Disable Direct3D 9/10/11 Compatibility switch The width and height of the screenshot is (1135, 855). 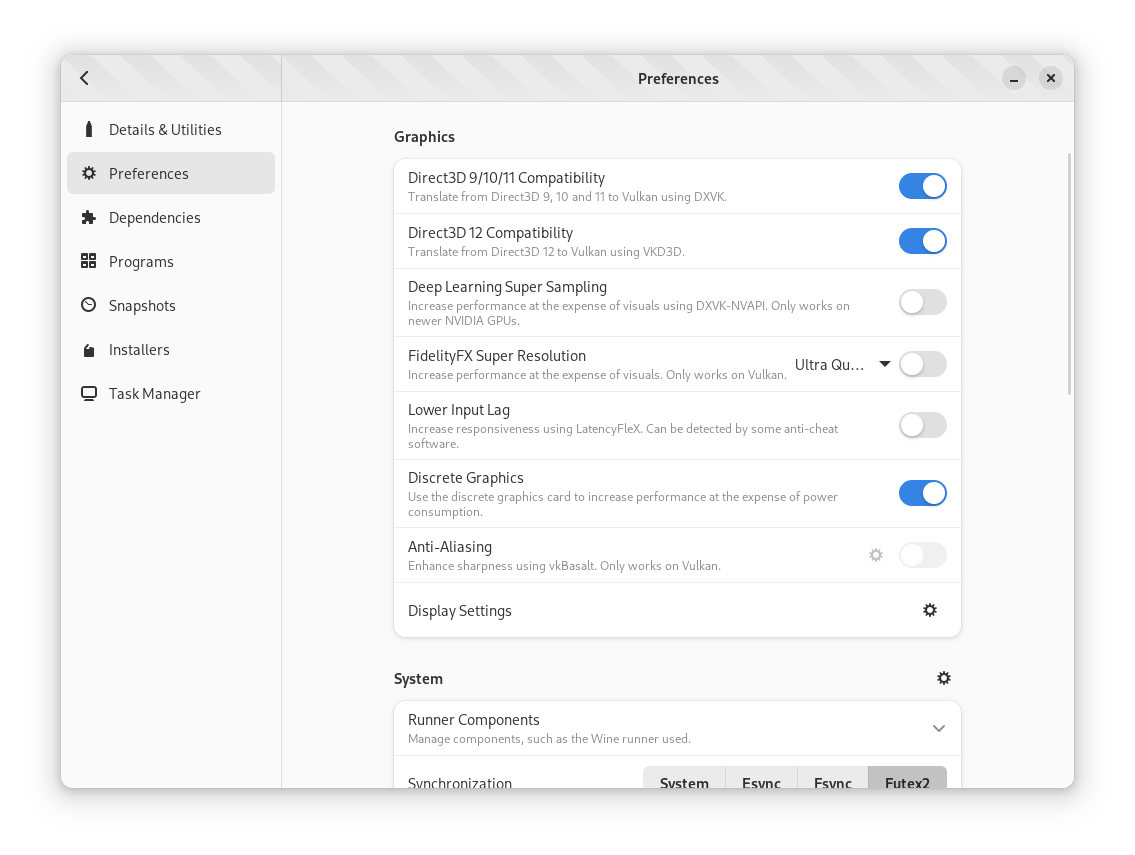[922, 186]
